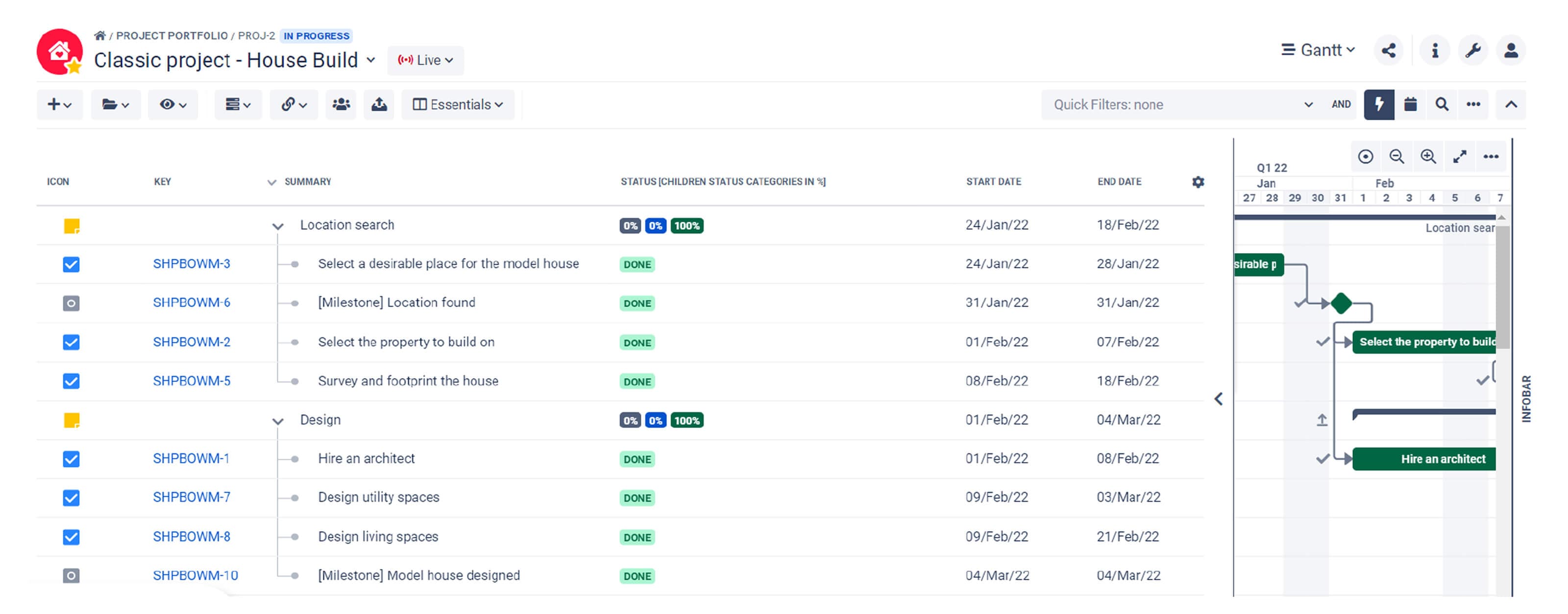Image resolution: width=1568 pixels, height=614 pixels.
Task: Click checkbox icon for SHPBOWM-7
Action: (x=71, y=498)
